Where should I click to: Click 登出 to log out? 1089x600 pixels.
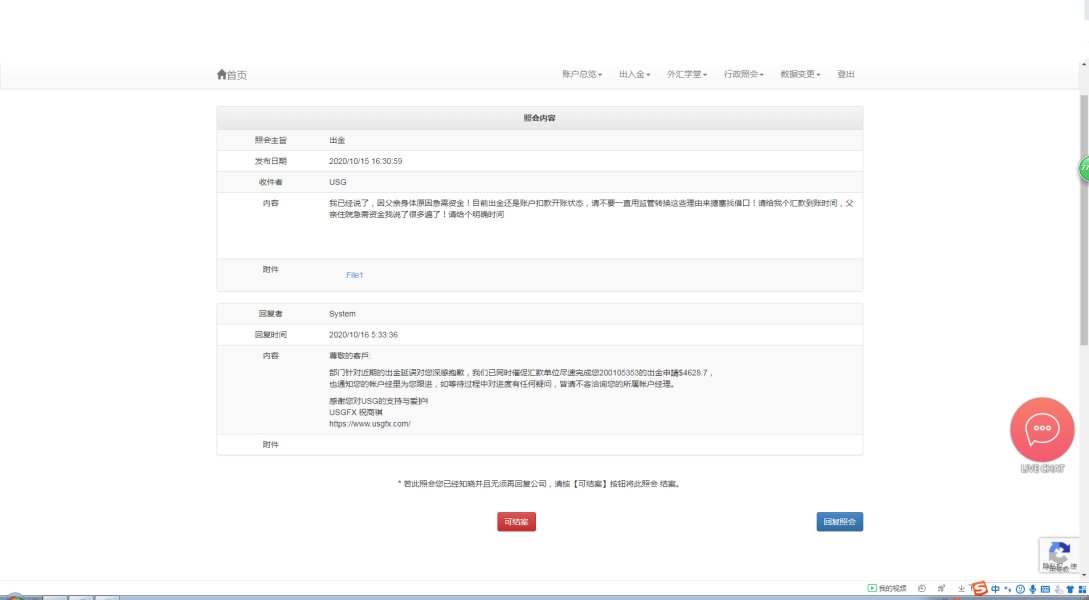coord(846,75)
